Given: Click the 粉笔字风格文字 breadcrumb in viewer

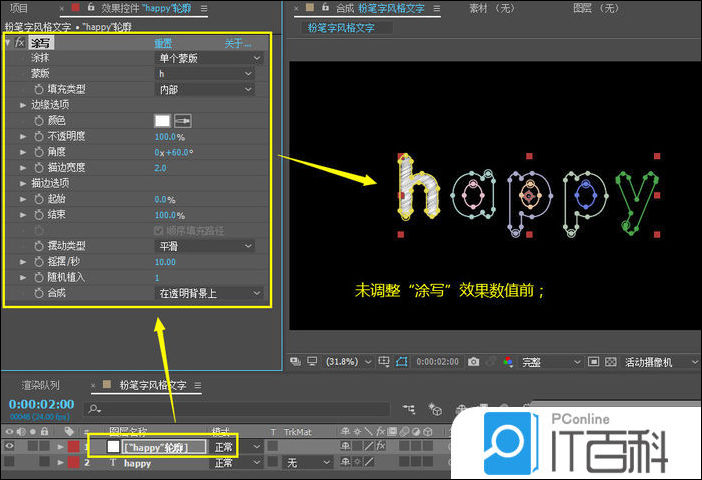Looking at the screenshot, I should 341,28.
